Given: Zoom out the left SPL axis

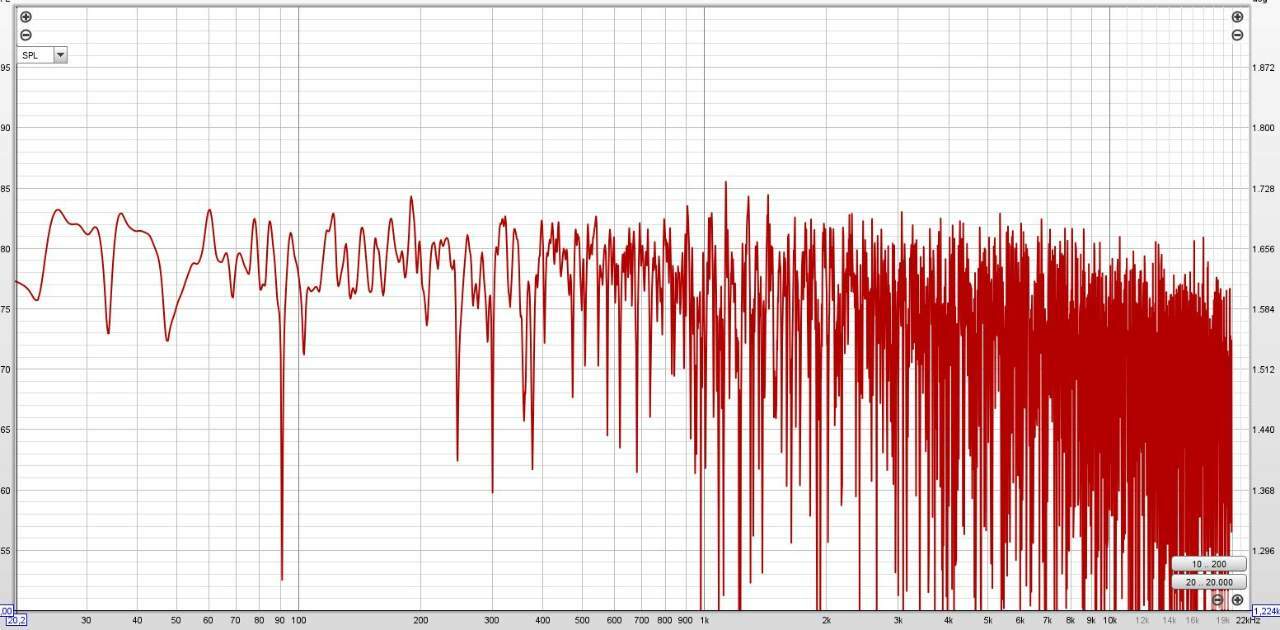Looking at the screenshot, I should [x=26, y=35].
